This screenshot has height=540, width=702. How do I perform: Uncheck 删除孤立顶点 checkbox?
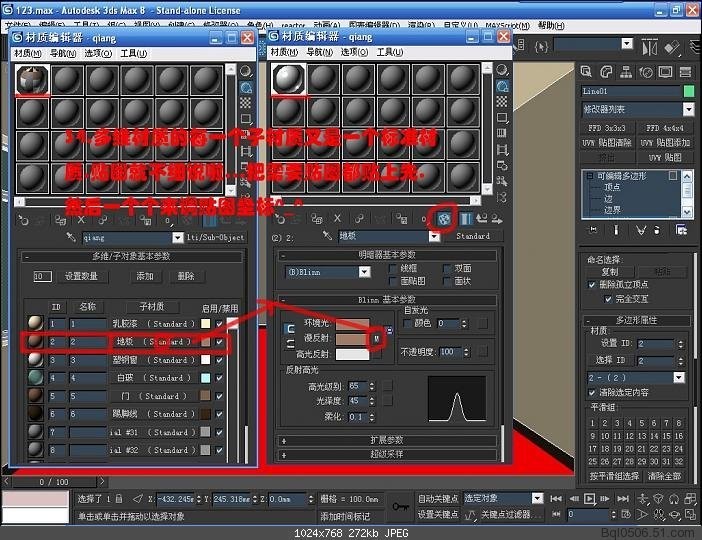[591, 285]
